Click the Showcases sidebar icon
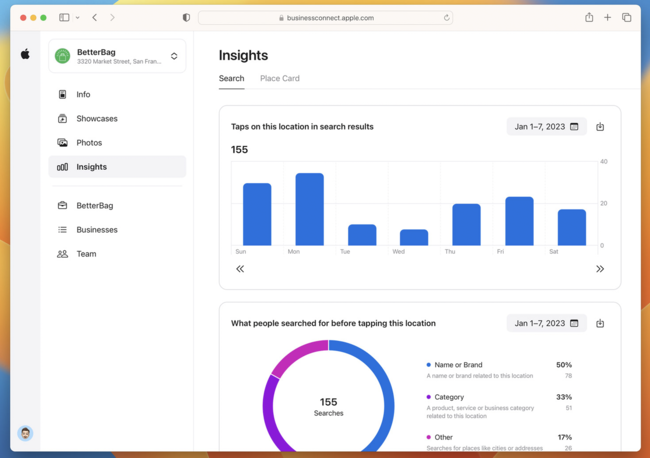 62,119
